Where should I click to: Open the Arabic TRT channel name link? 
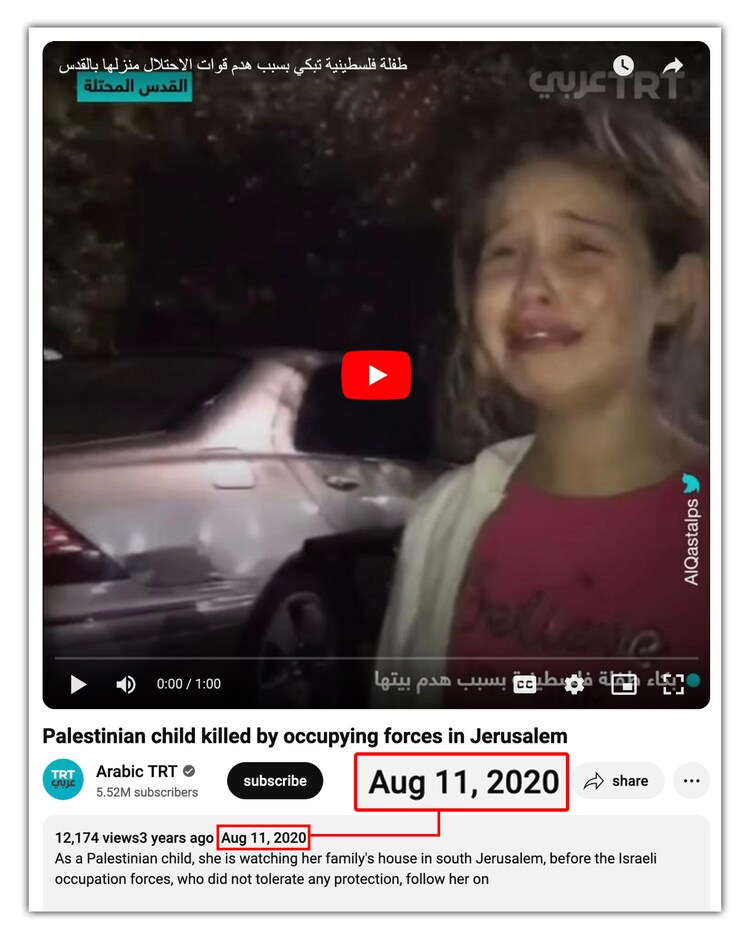pos(137,771)
